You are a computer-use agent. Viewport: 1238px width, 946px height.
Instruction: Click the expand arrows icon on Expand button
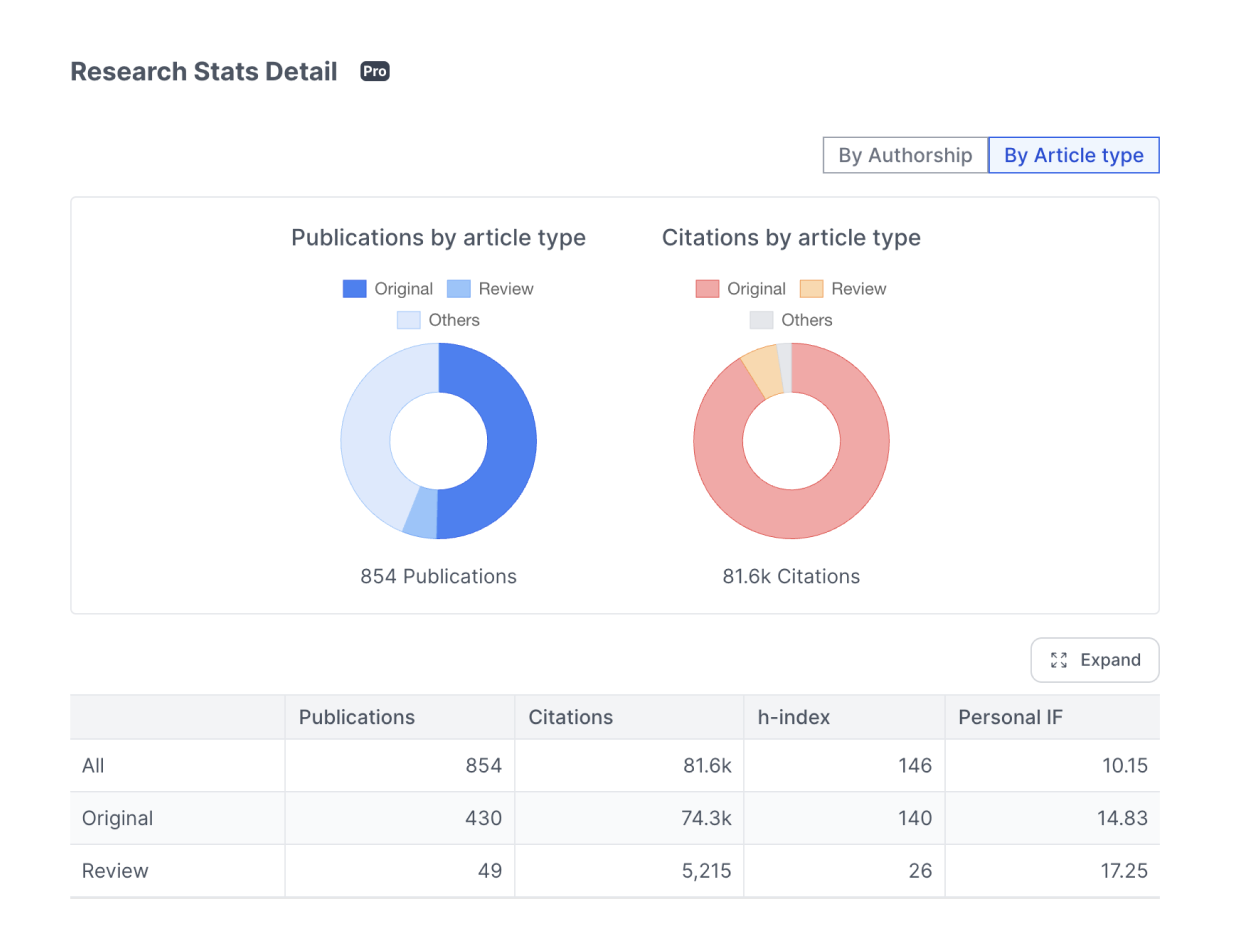point(1059,660)
